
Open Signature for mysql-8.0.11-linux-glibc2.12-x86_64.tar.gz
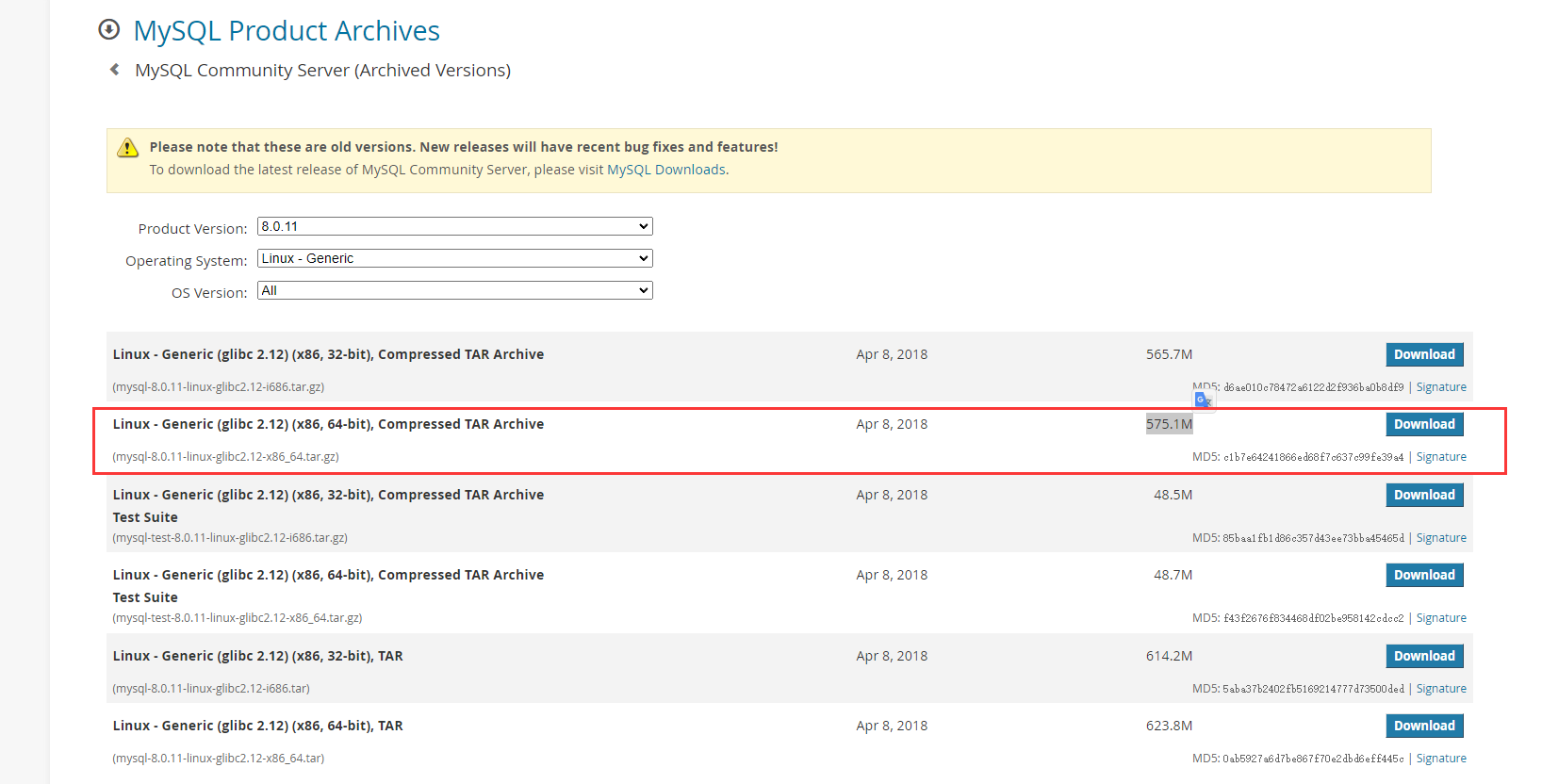[x=1441, y=457]
